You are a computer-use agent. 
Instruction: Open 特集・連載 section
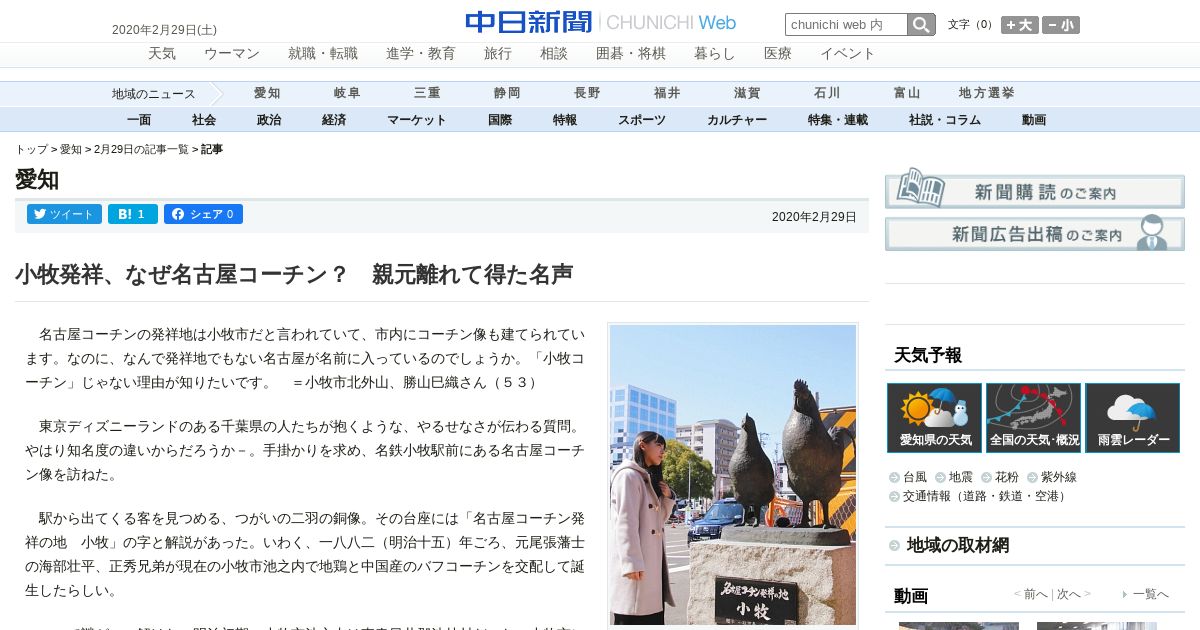point(838,120)
